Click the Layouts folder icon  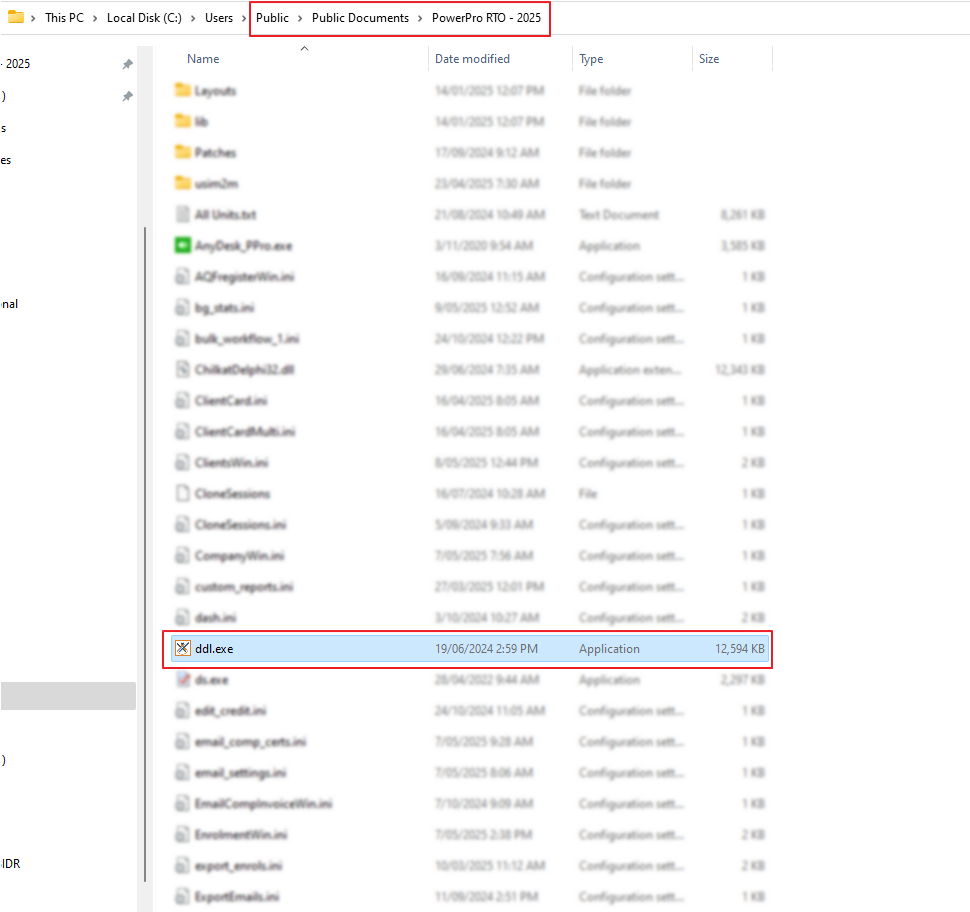[182, 90]
